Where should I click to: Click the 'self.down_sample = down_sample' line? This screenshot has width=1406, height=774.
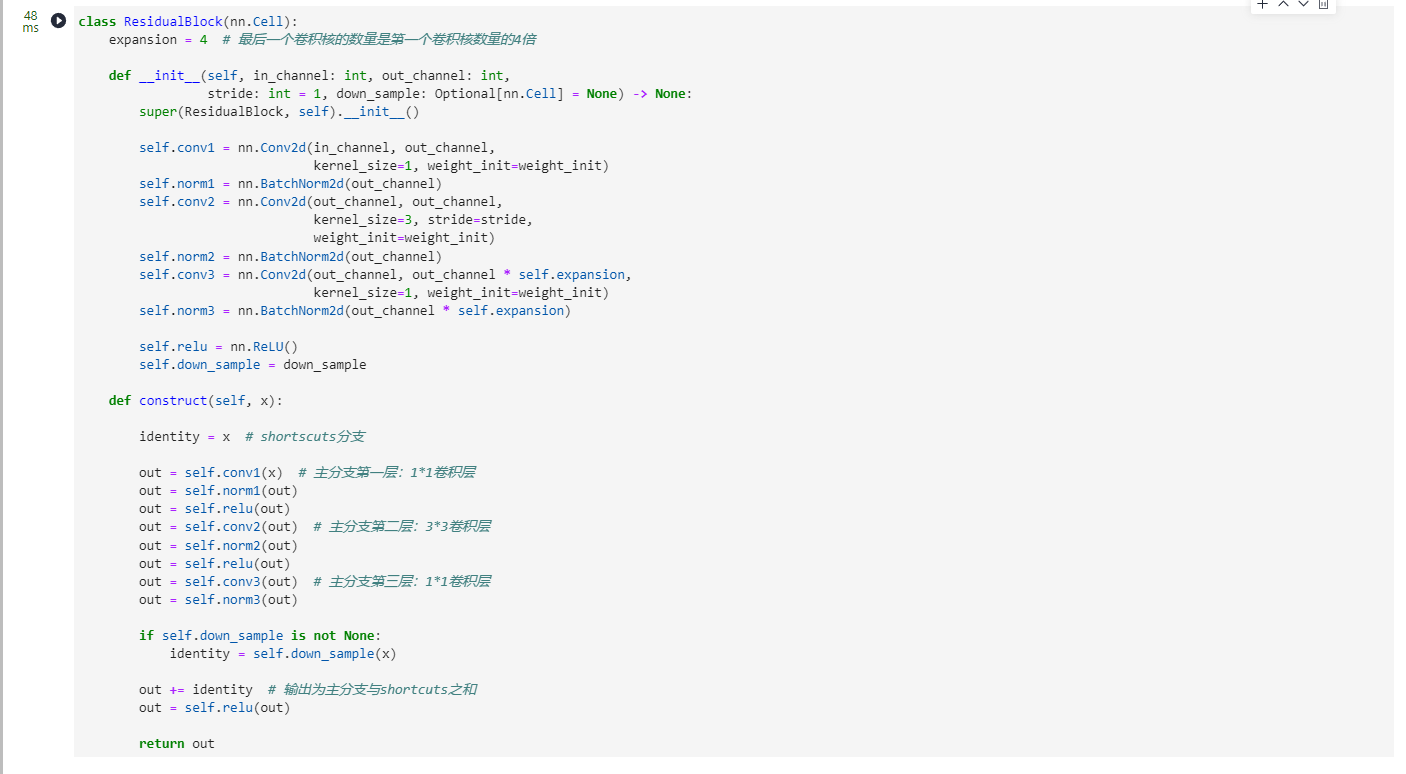(x=253, y=365)
